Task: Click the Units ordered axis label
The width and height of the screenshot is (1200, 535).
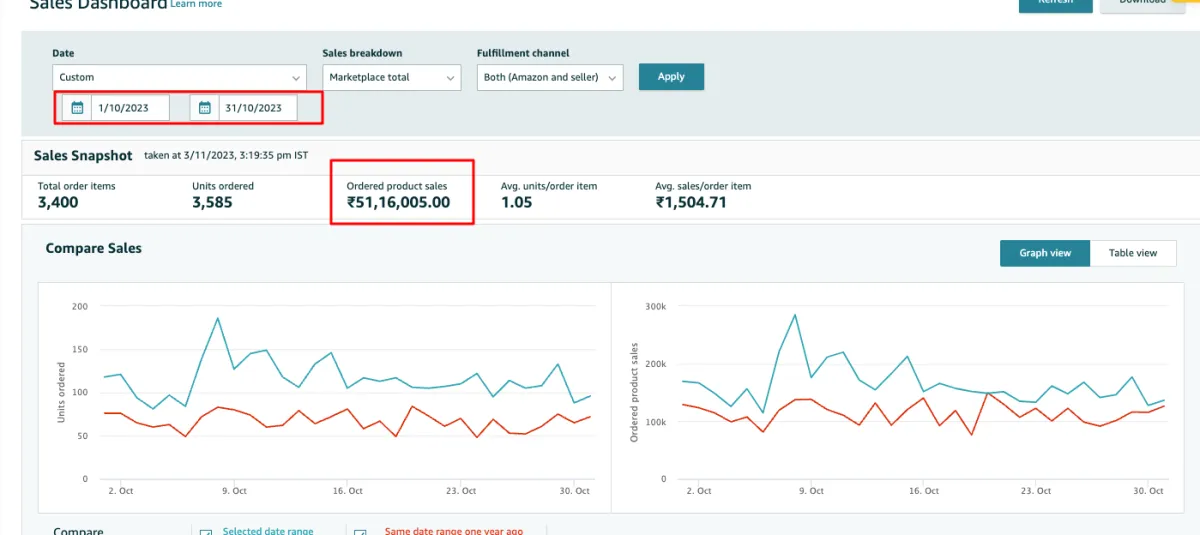Action: click(61, 392)
